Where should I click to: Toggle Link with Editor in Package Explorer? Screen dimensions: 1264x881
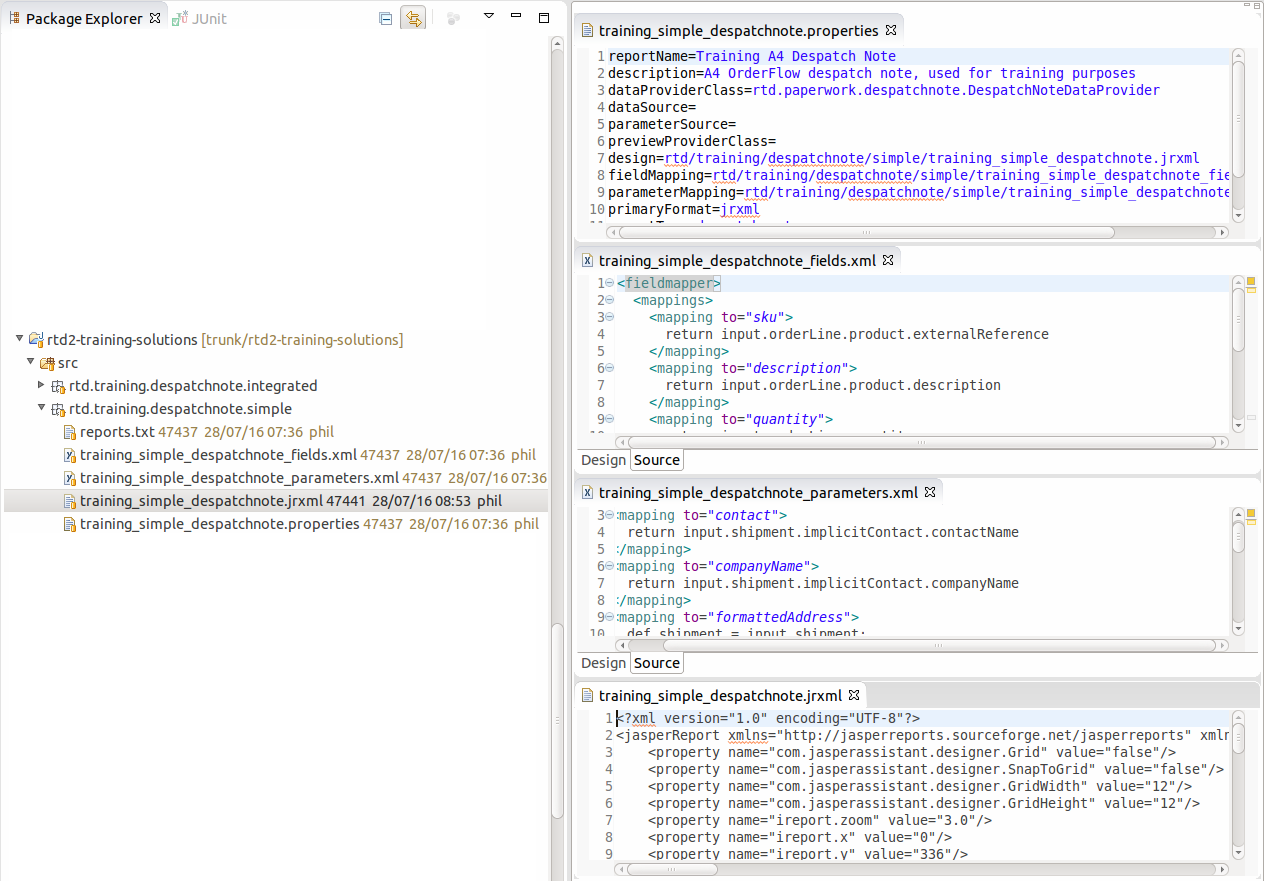click(413, 17)
